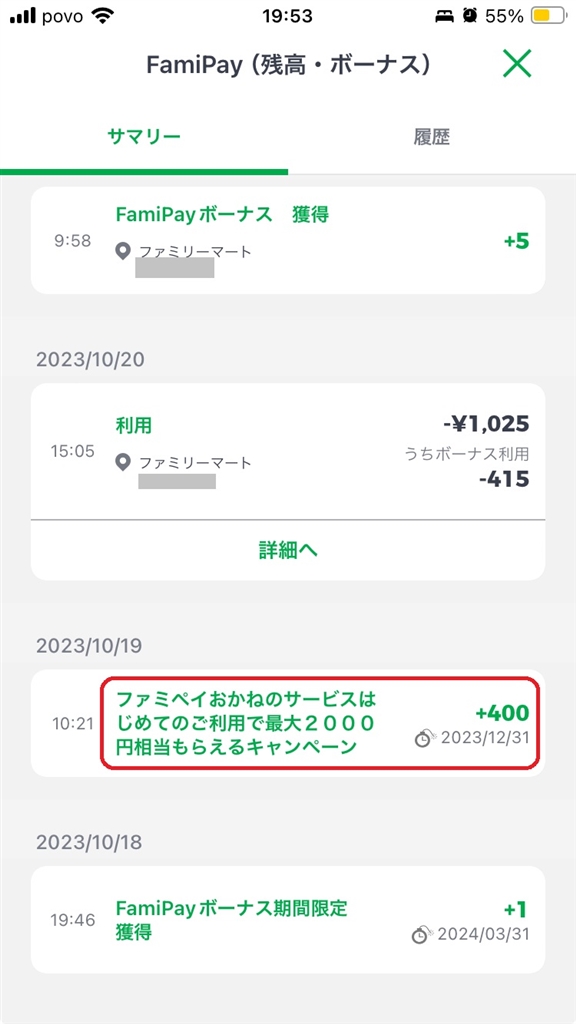Tap the Wi-Fi status icon
The width and height of the screenshot is (576, 1024).
click(x=103, y=16)
